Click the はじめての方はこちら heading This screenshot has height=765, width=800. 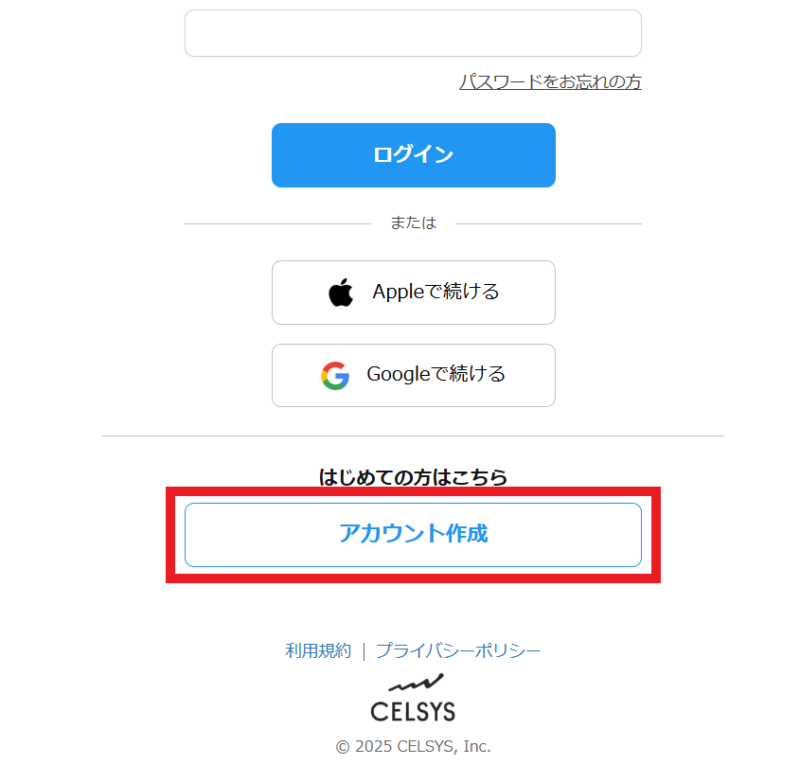[413, 477]
